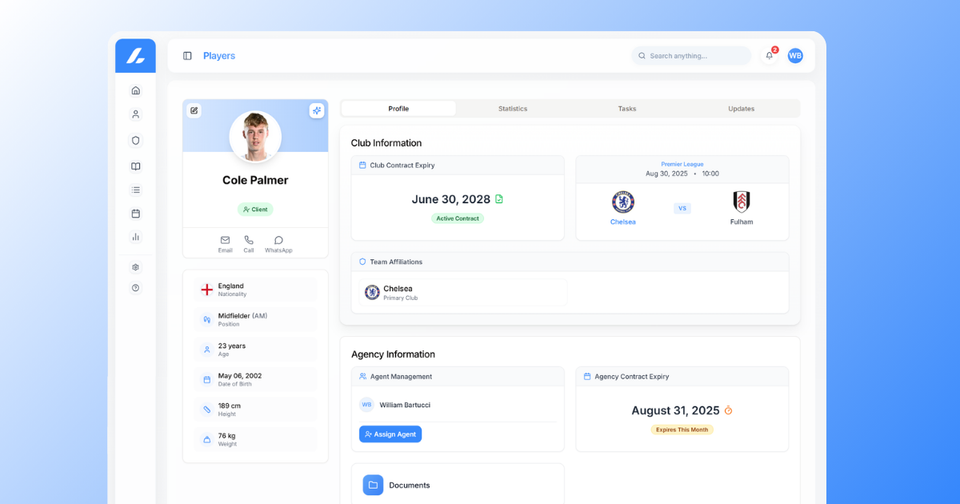Click the Assign Agent button
Image resolution: width=960 pixels, height=504 pixels.
390,434
